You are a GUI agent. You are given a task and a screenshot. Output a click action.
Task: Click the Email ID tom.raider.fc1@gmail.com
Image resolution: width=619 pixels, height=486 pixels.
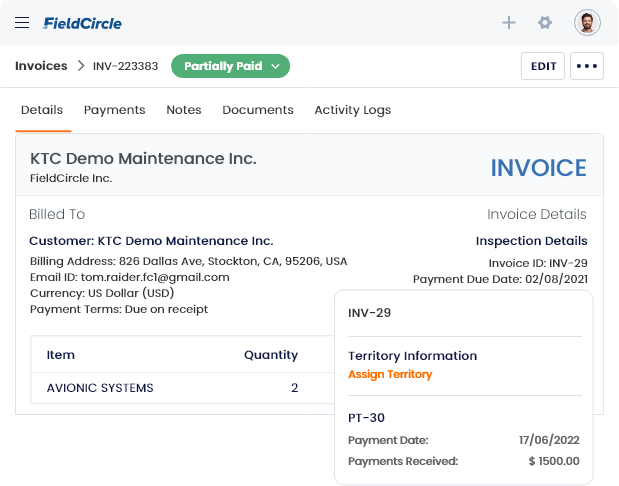click(130, 278)
